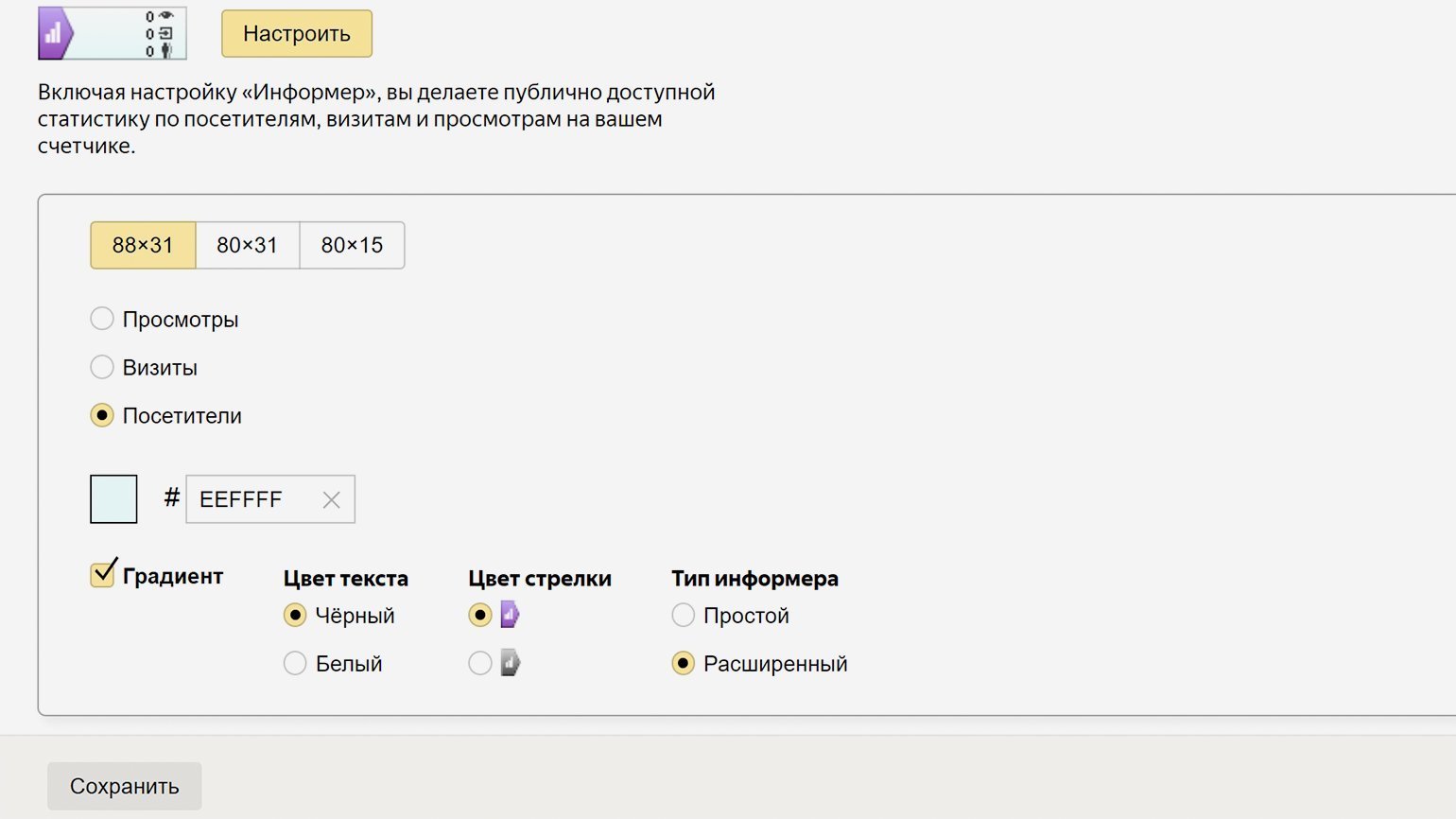The width and height of the screenshot is (1456, 819).
Task: Click the informer preview badge image
Action: pos(112,34)
